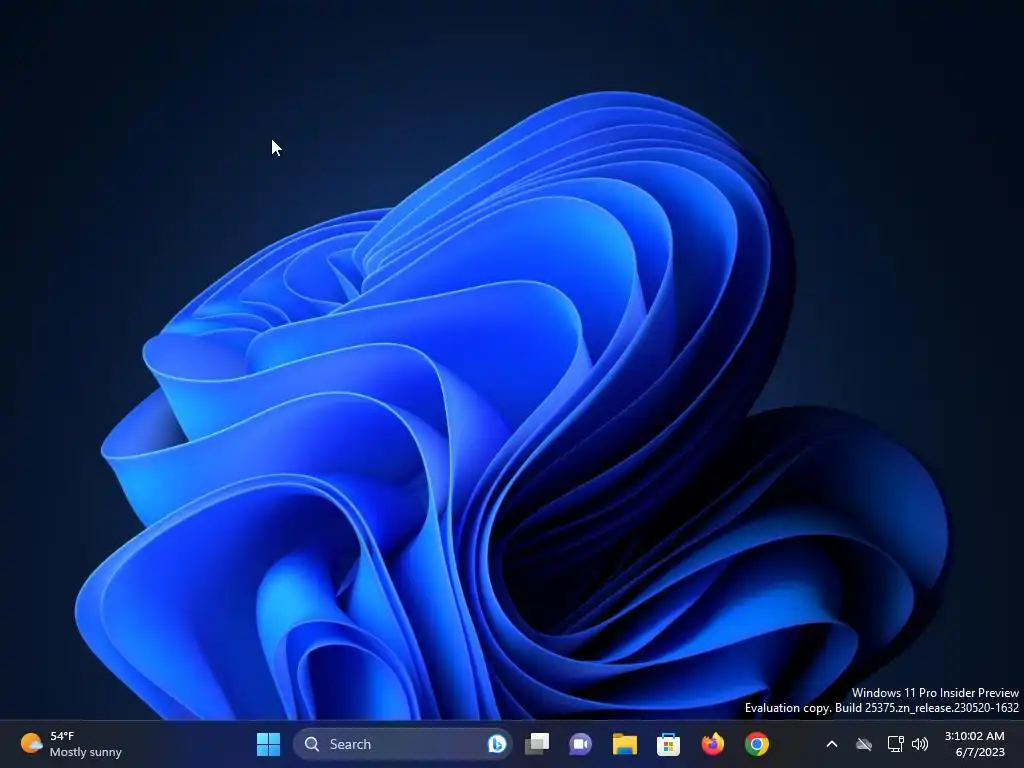Click the magnifier icon in Search box

(x=312, y=744)
